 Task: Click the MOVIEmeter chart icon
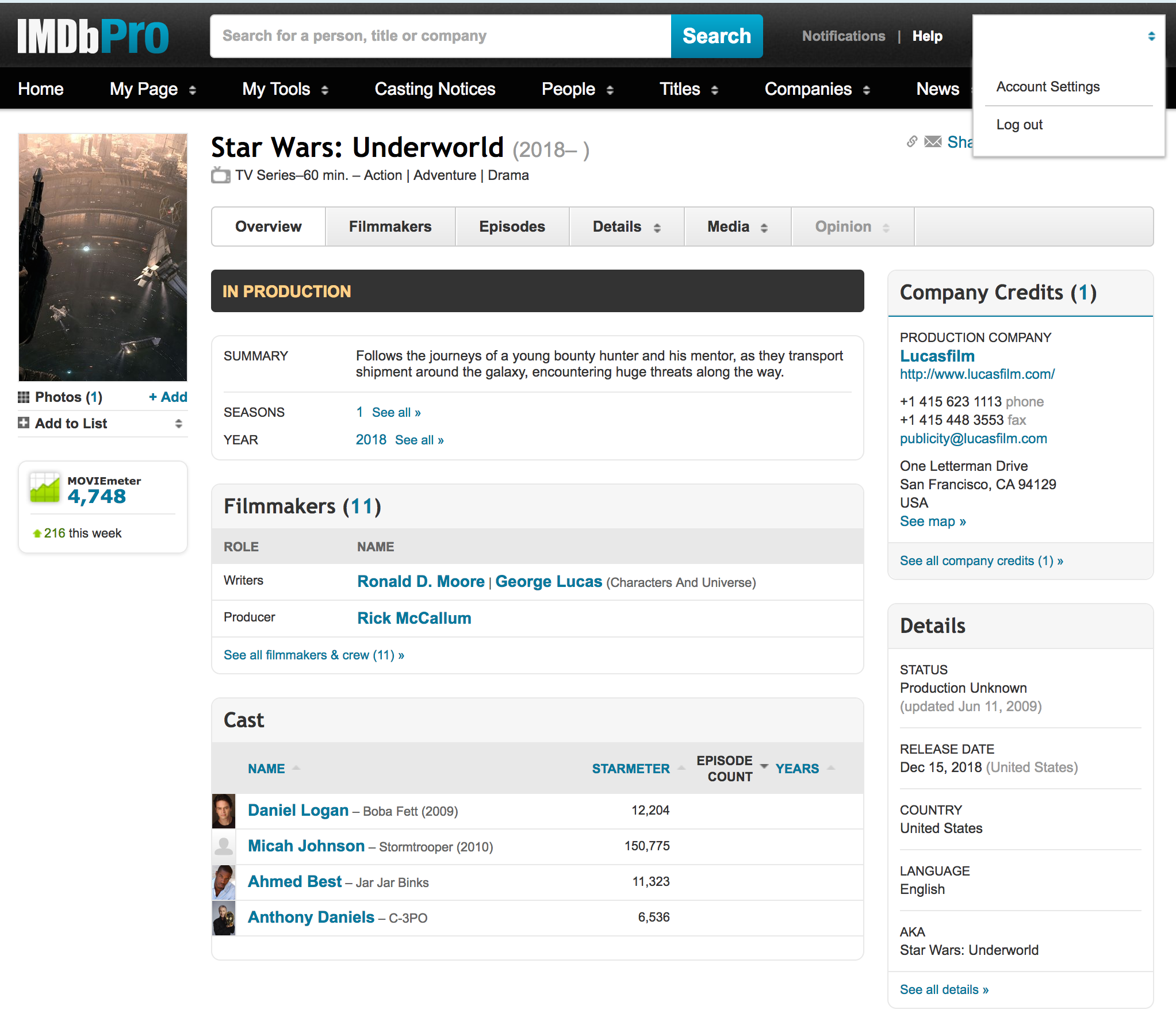tap(45, 488)
